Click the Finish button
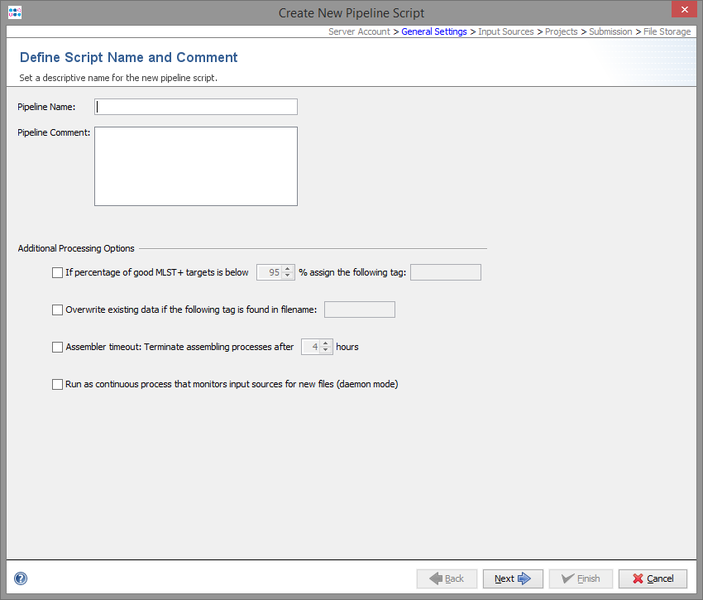The height and width of the screenshot is (600, 703). [581, 579]
